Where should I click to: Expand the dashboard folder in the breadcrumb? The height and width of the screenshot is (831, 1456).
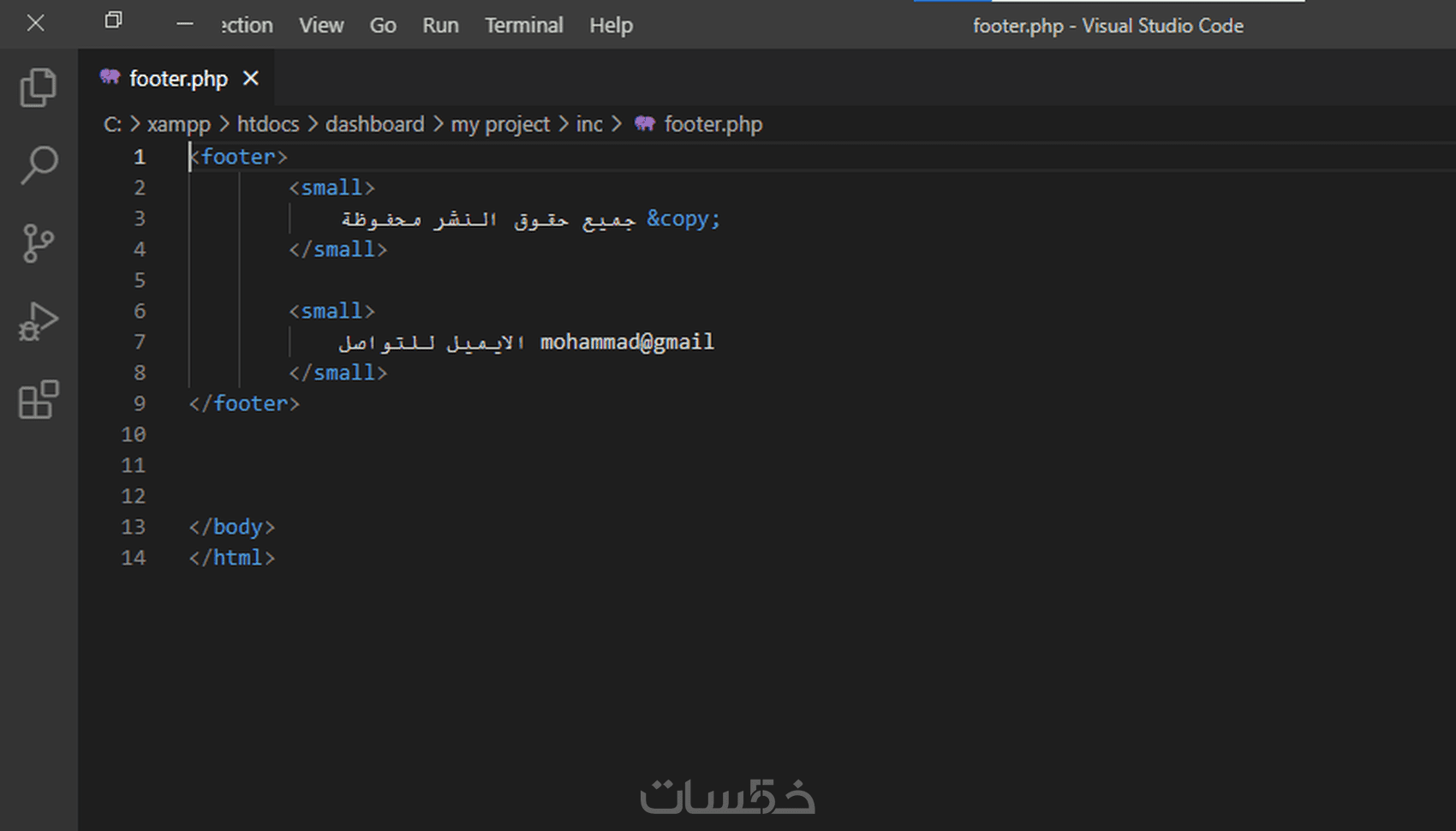coord(374,123)
